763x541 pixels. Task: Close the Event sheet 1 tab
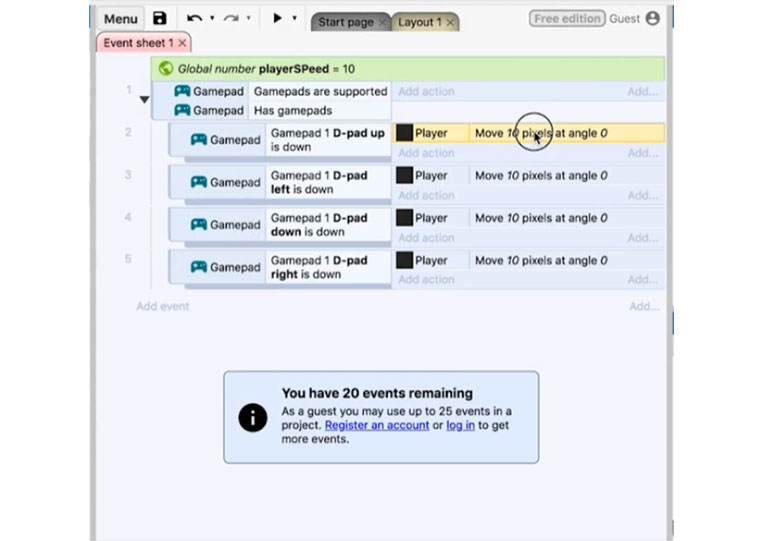[182, 43]
